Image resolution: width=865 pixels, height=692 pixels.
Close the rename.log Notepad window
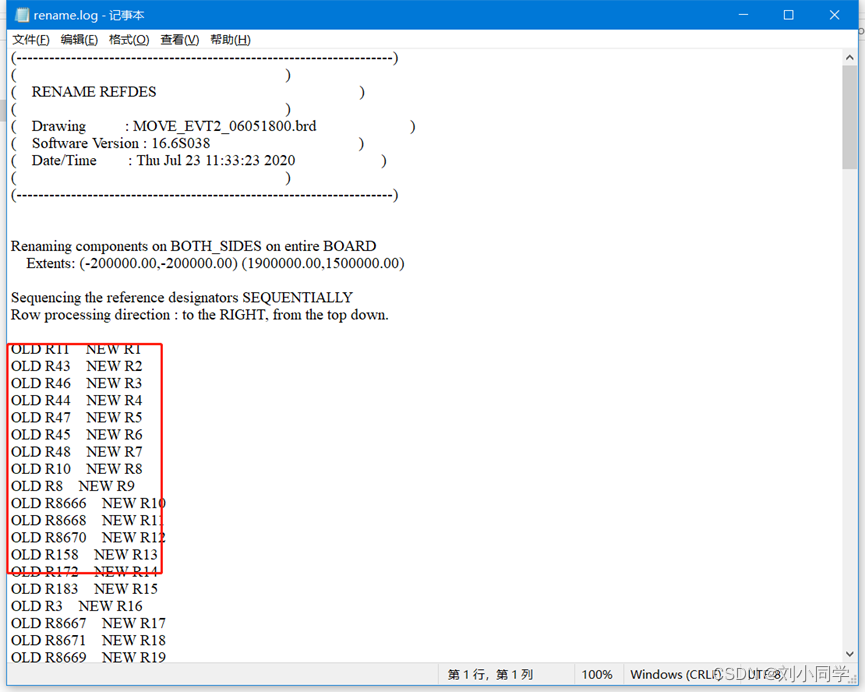coord(834,15)
